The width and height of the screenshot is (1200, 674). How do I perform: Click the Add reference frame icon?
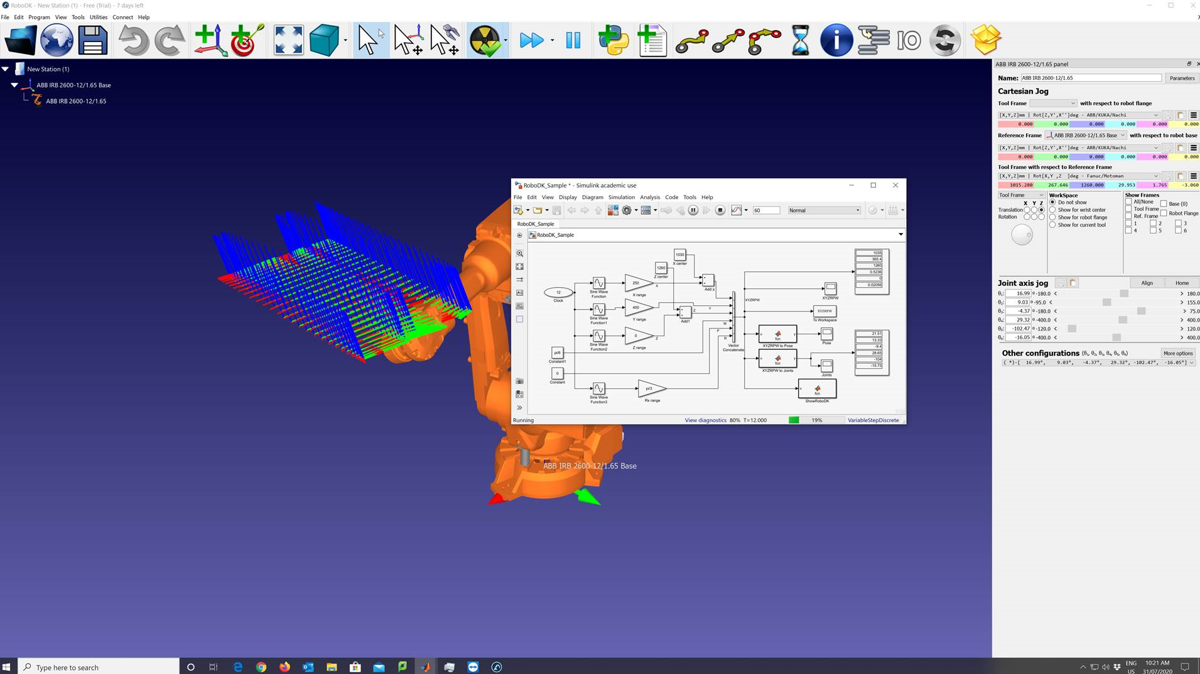tap(210, 41)
